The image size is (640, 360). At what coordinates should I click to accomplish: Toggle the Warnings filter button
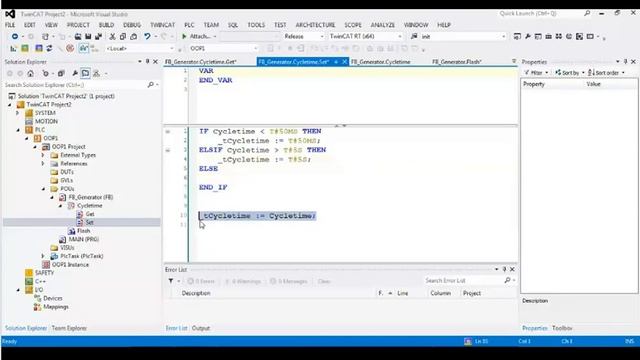(x=243, y=281)
